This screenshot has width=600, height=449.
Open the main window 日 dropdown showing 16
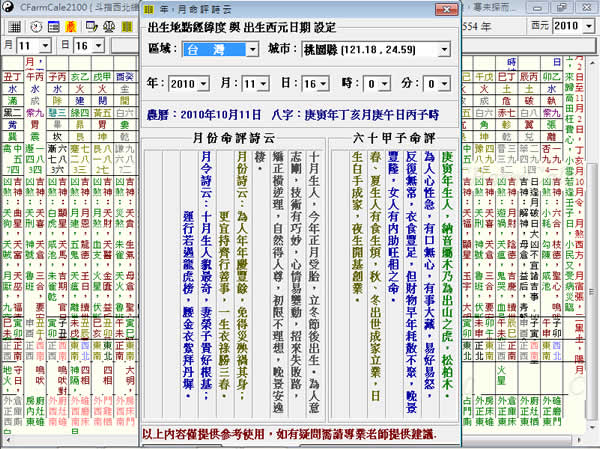tap(99, 46)
